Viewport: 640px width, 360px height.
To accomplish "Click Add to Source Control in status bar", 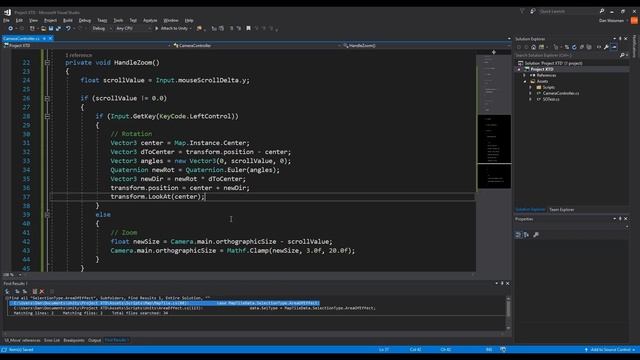I will (610, 350).
